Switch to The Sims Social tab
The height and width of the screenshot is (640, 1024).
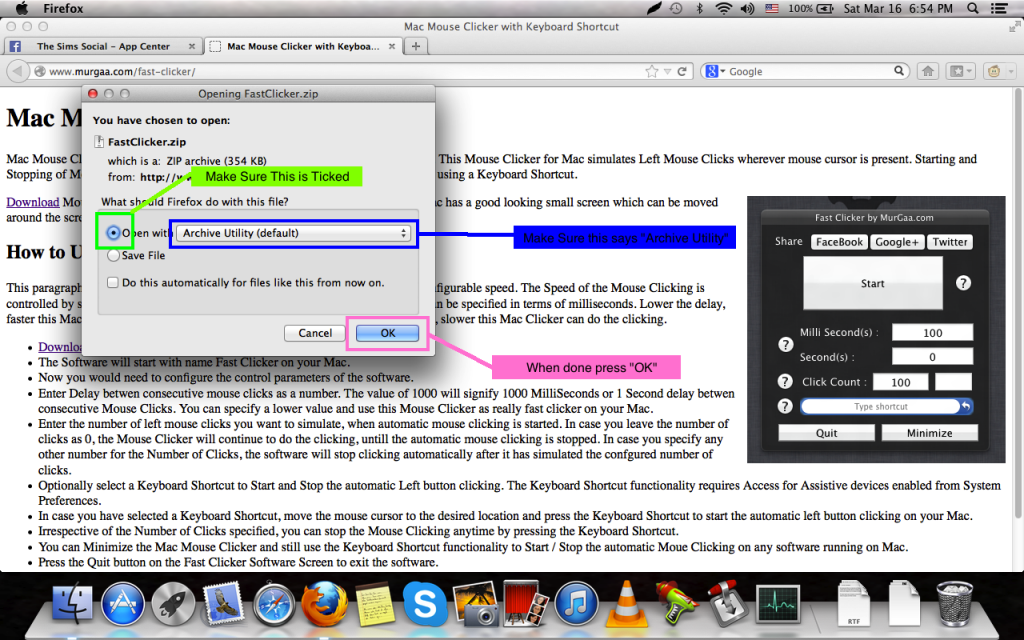click(x=103, y=46)
